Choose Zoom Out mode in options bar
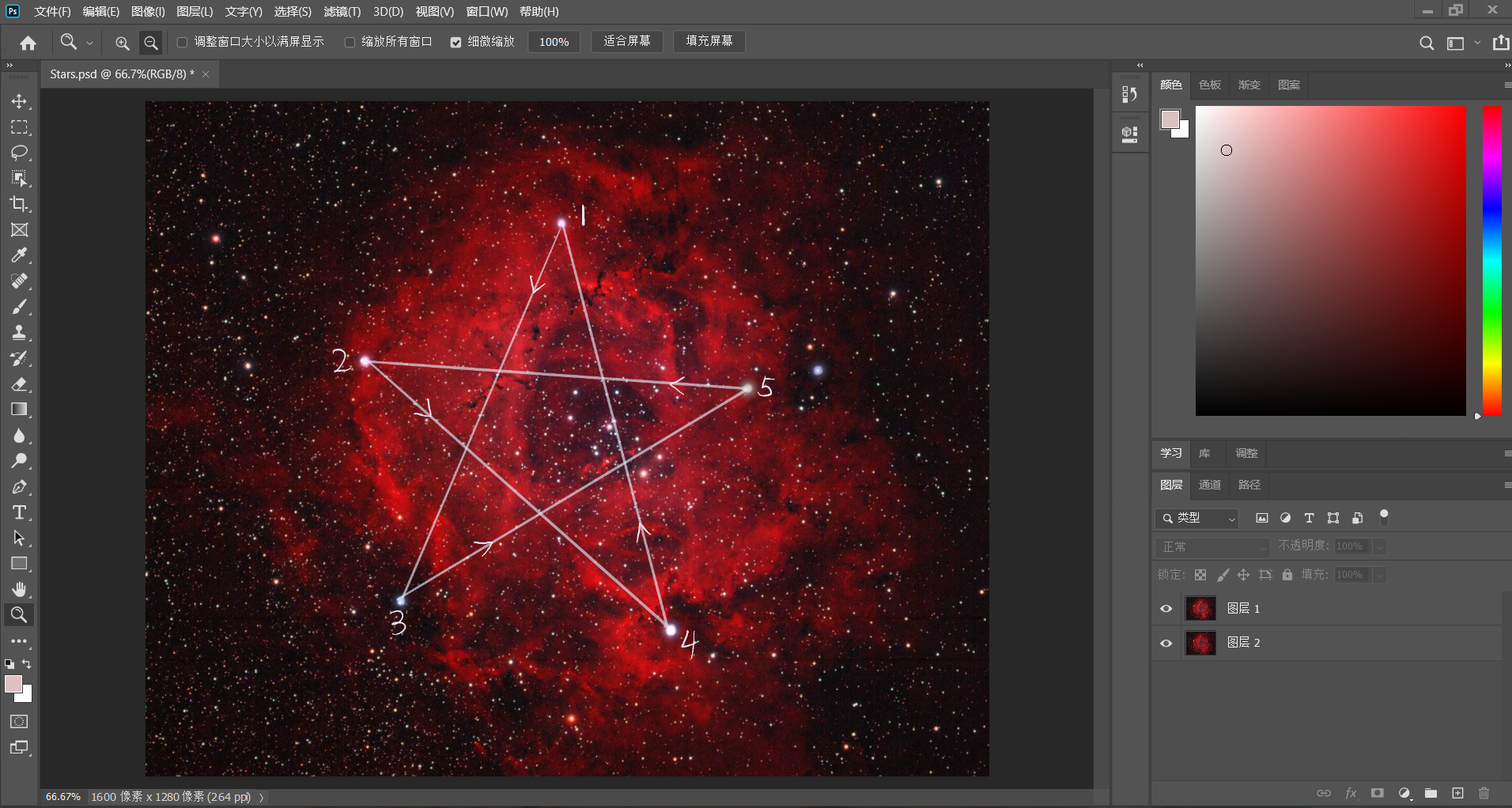 (151, 43)
